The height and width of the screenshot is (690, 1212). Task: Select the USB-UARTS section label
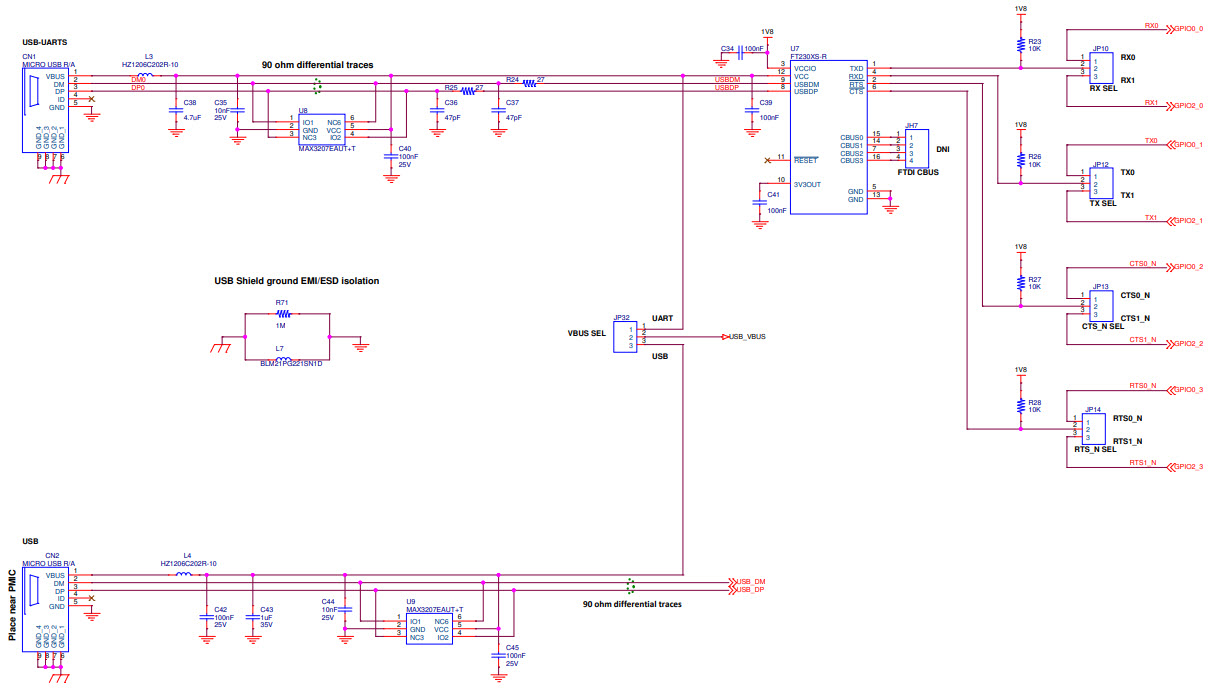[x=44, y=42]
